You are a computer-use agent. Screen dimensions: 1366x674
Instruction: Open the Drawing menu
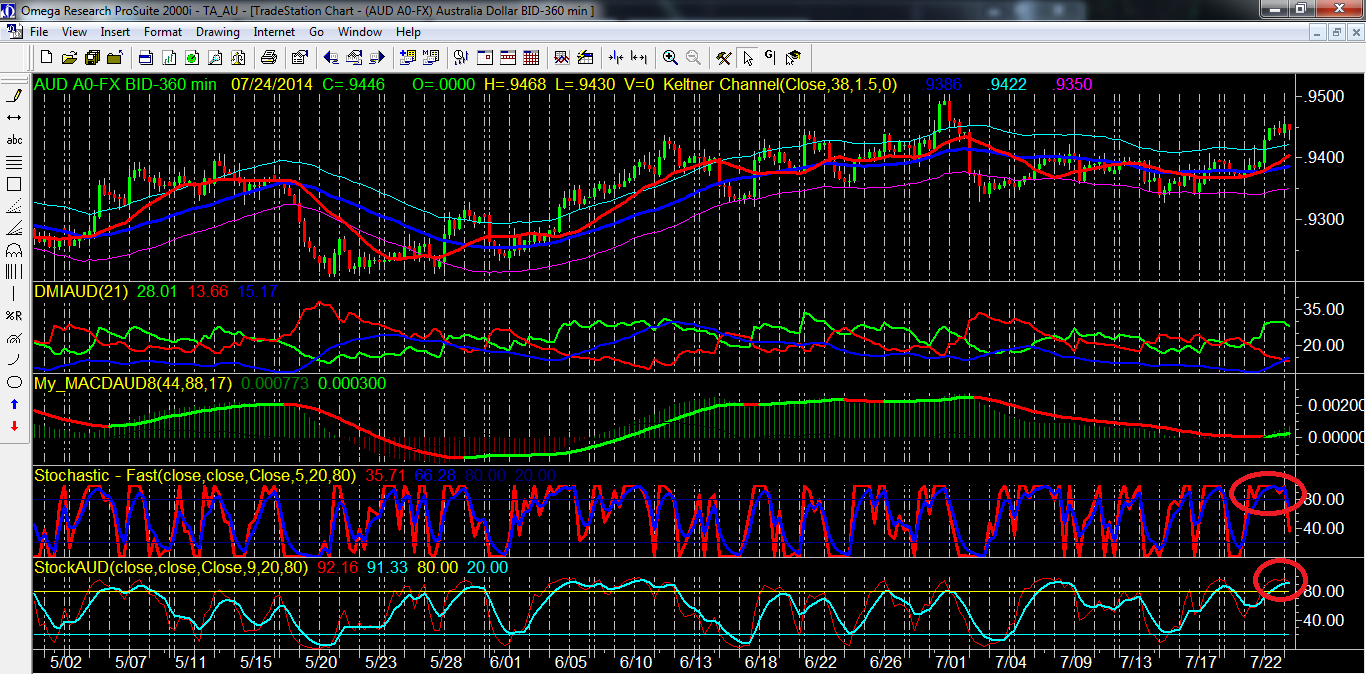point(217,32)
